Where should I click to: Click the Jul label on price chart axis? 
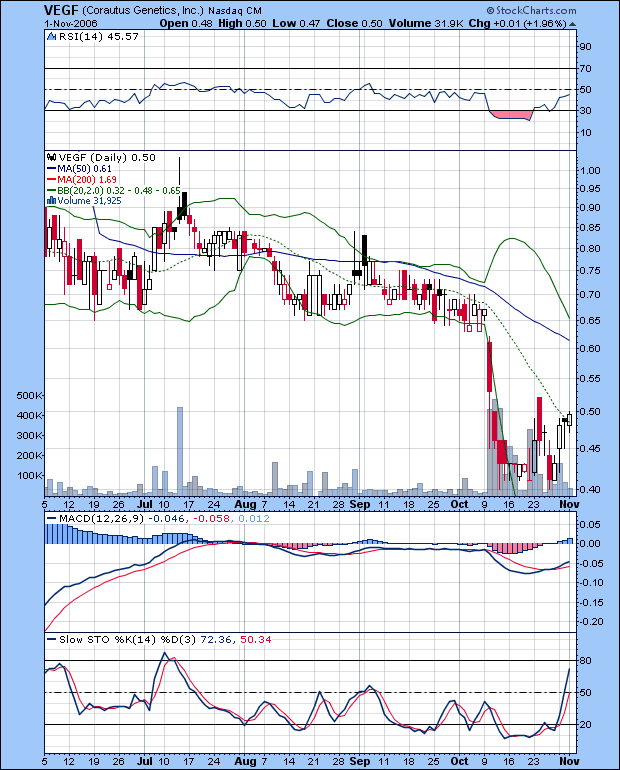click(x=144, y=504)
